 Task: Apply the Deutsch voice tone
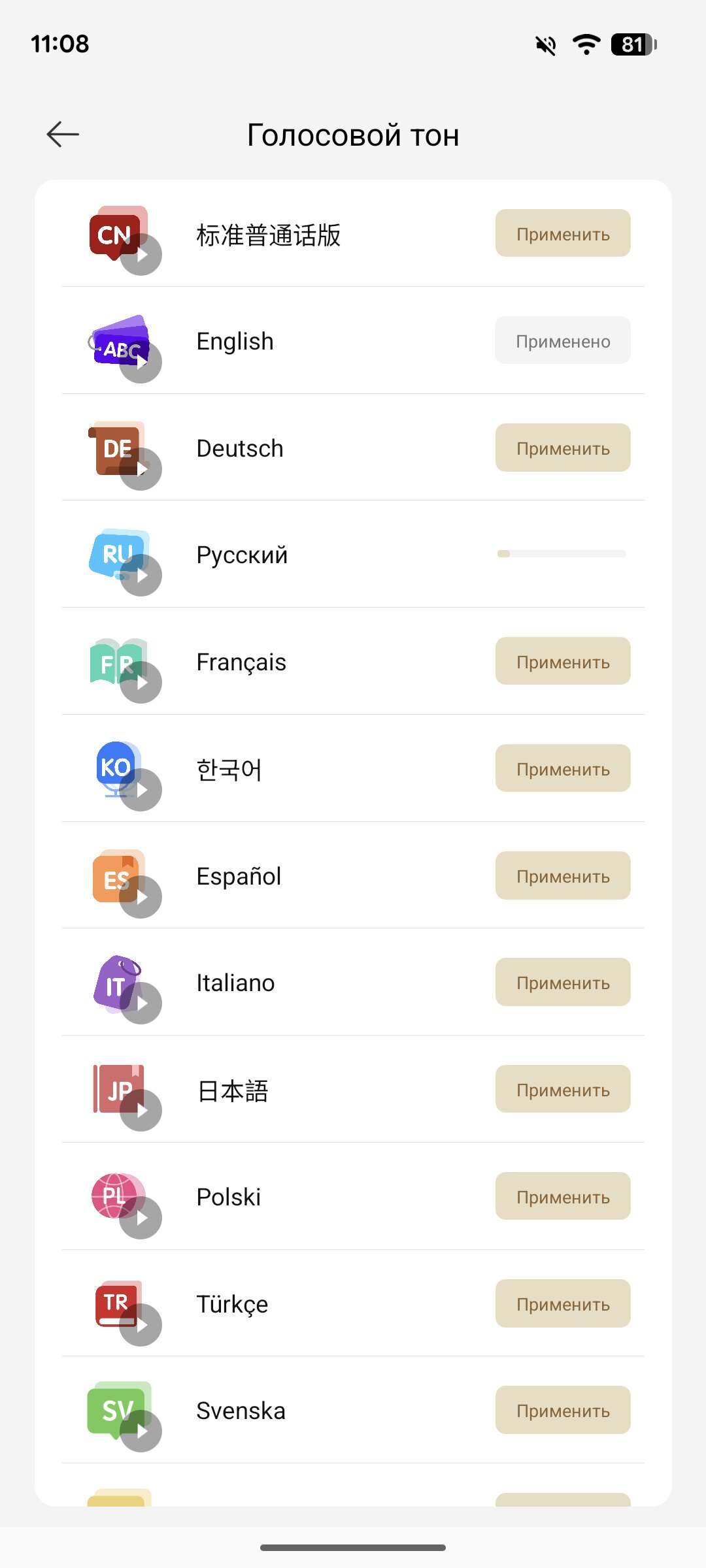click(562, 448)
